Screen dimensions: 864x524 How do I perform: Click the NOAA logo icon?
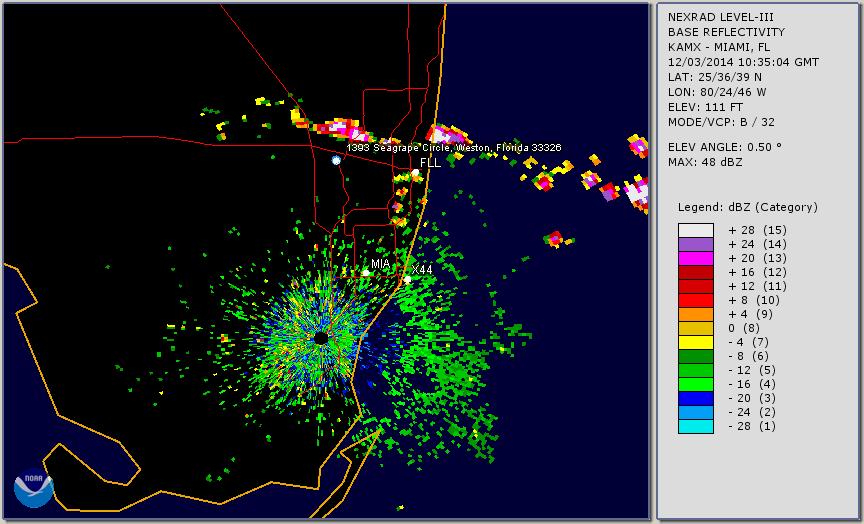pos(34,488)
